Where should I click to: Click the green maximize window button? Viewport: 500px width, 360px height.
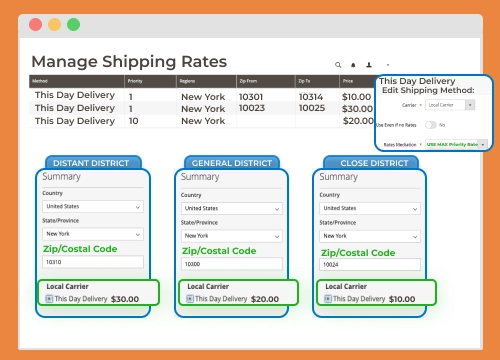(73, 25)
